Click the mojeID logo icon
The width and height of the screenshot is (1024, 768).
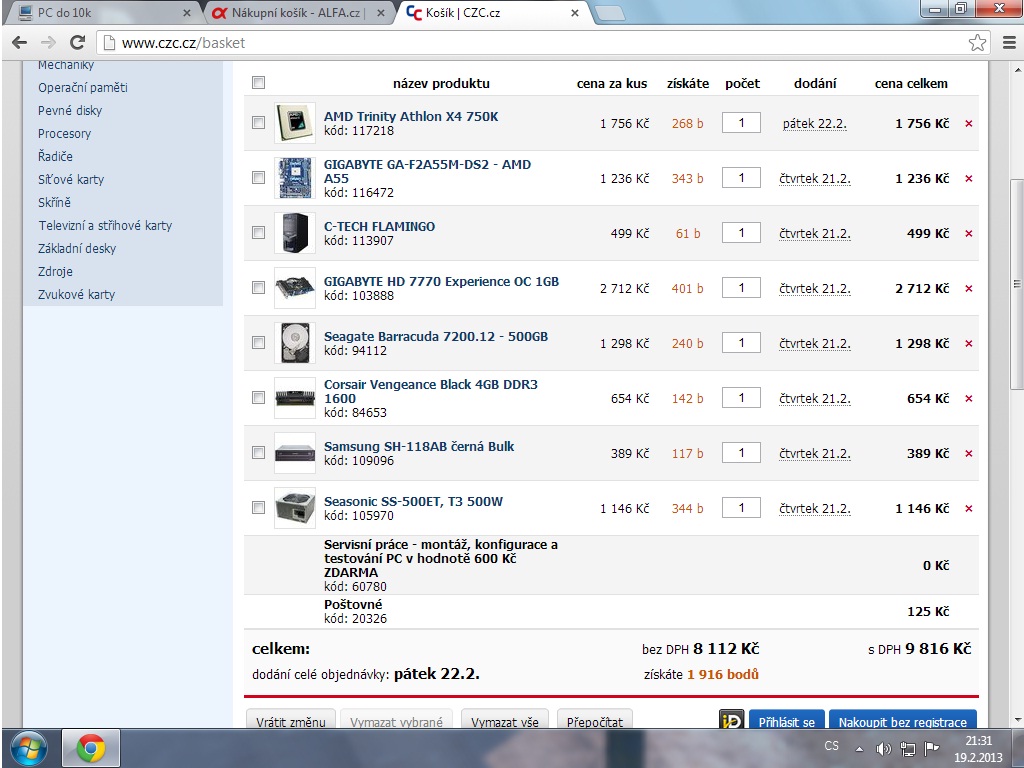pyautogui.click(x=732, y=720)
